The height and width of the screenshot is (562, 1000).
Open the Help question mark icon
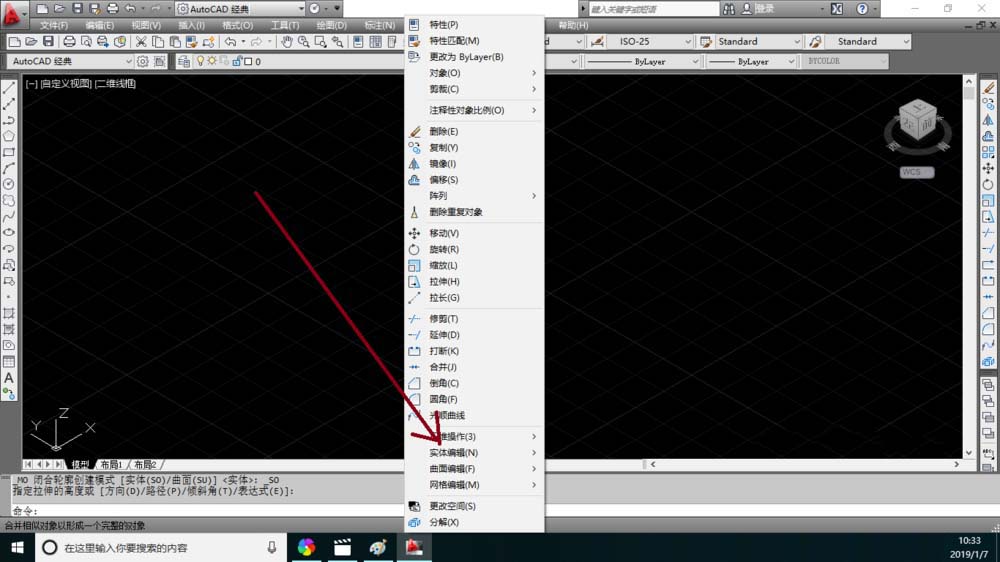point(862,9)
